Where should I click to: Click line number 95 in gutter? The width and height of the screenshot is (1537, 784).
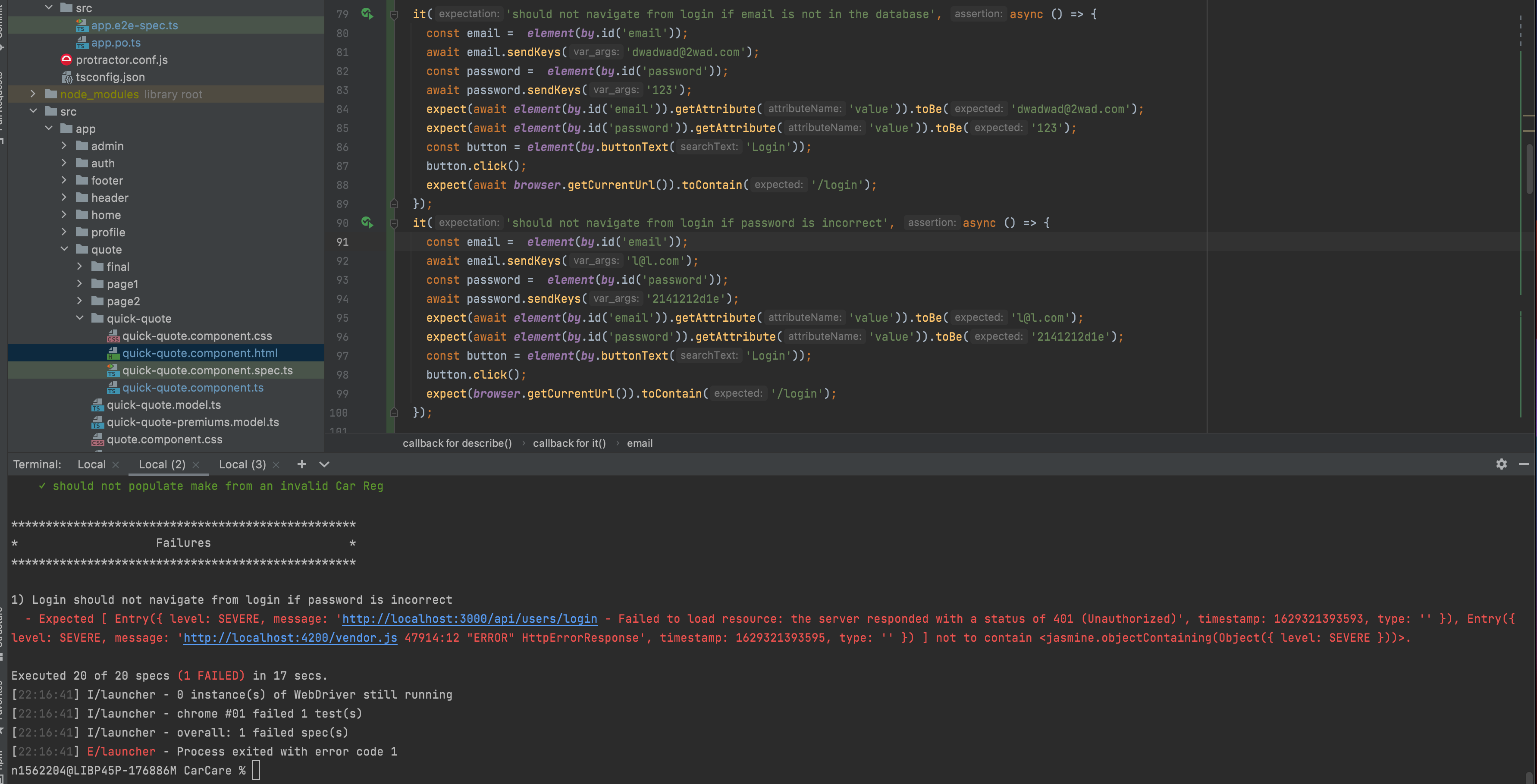(342, 318)
